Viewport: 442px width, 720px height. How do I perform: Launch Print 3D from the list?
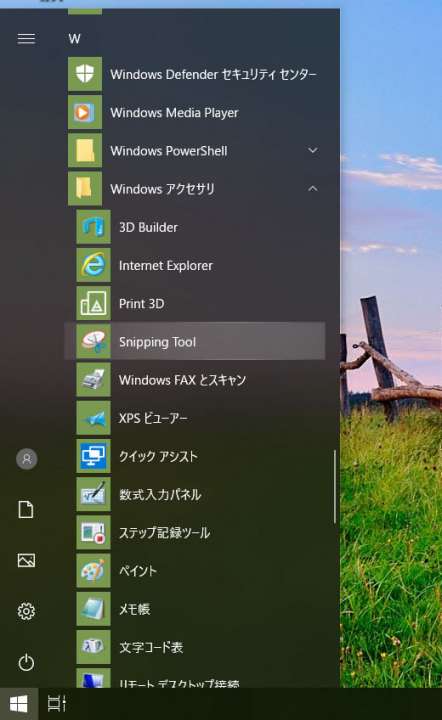coord(141,304)
